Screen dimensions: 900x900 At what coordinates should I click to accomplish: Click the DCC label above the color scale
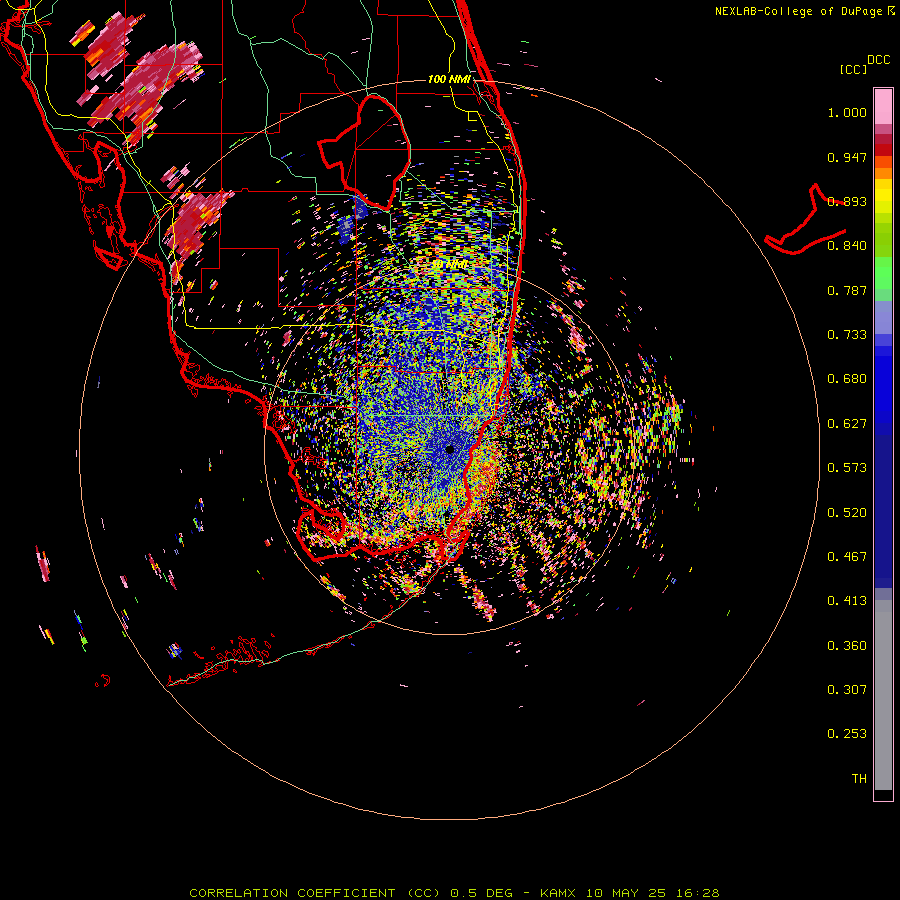point(879,60)
